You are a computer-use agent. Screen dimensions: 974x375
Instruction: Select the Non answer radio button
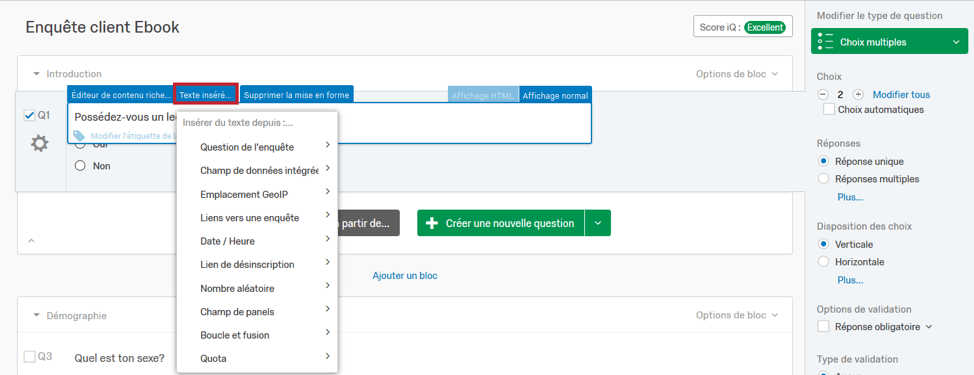(80, 166)
